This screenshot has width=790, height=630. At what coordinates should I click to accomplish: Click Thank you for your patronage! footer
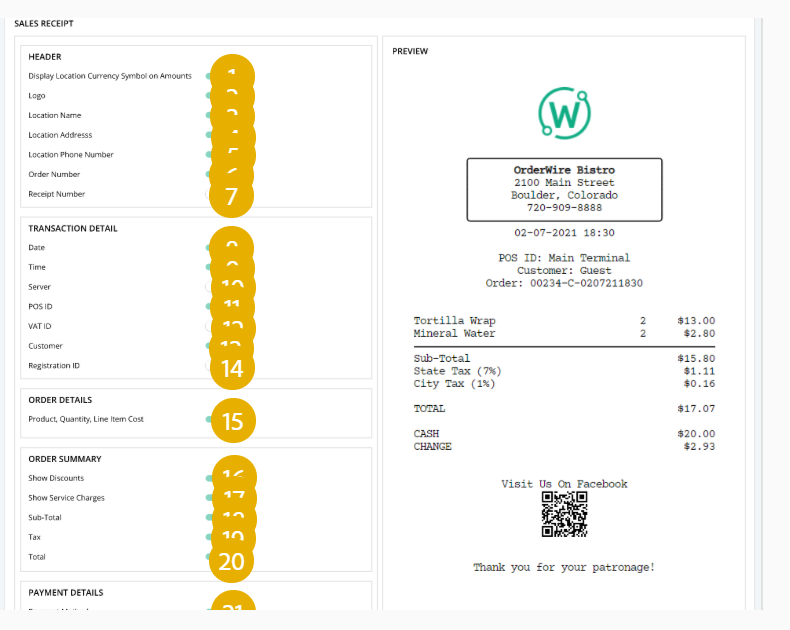564,568
